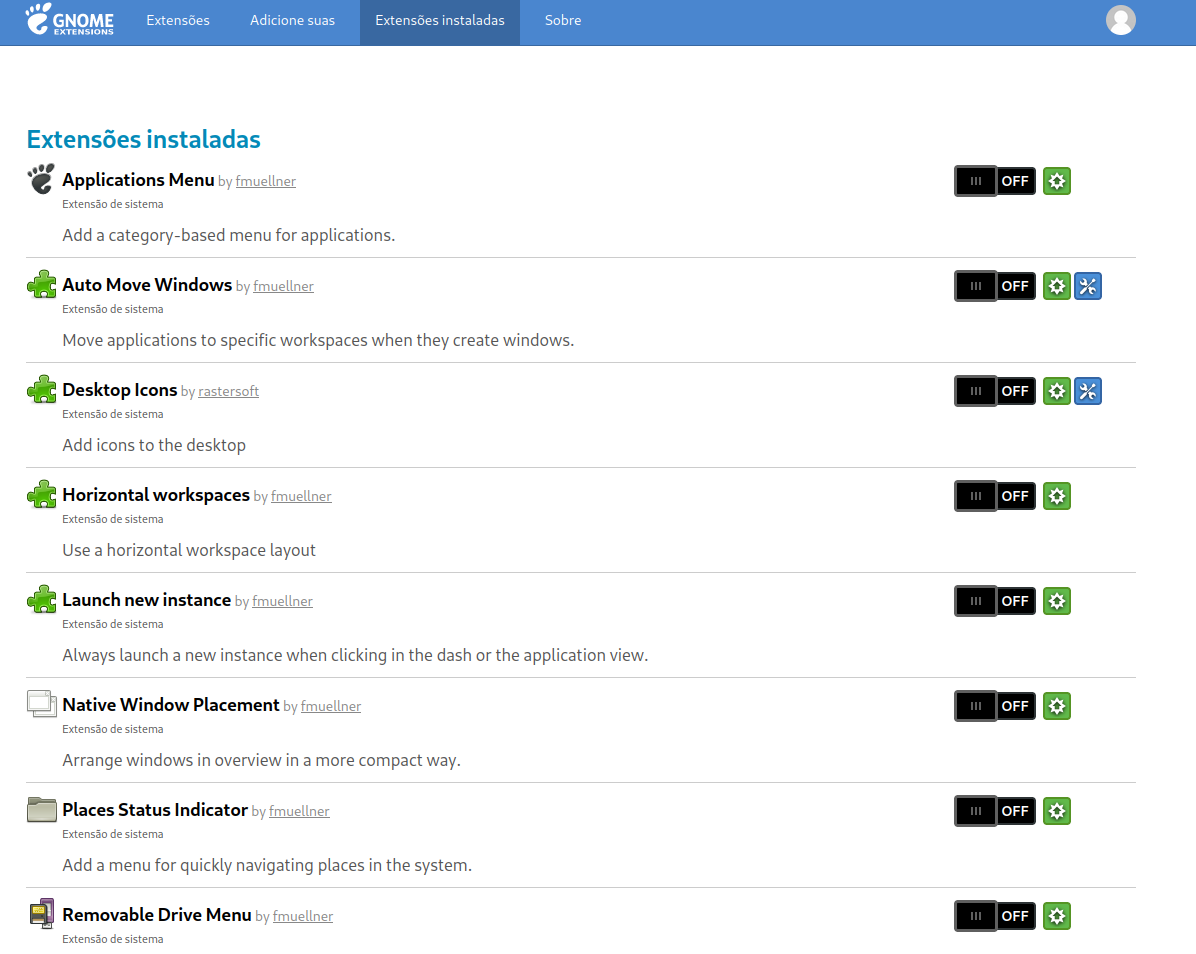
Task: Click the Native Window Placement windows icon
Action: pyautogui.click(x=41, y=704)
